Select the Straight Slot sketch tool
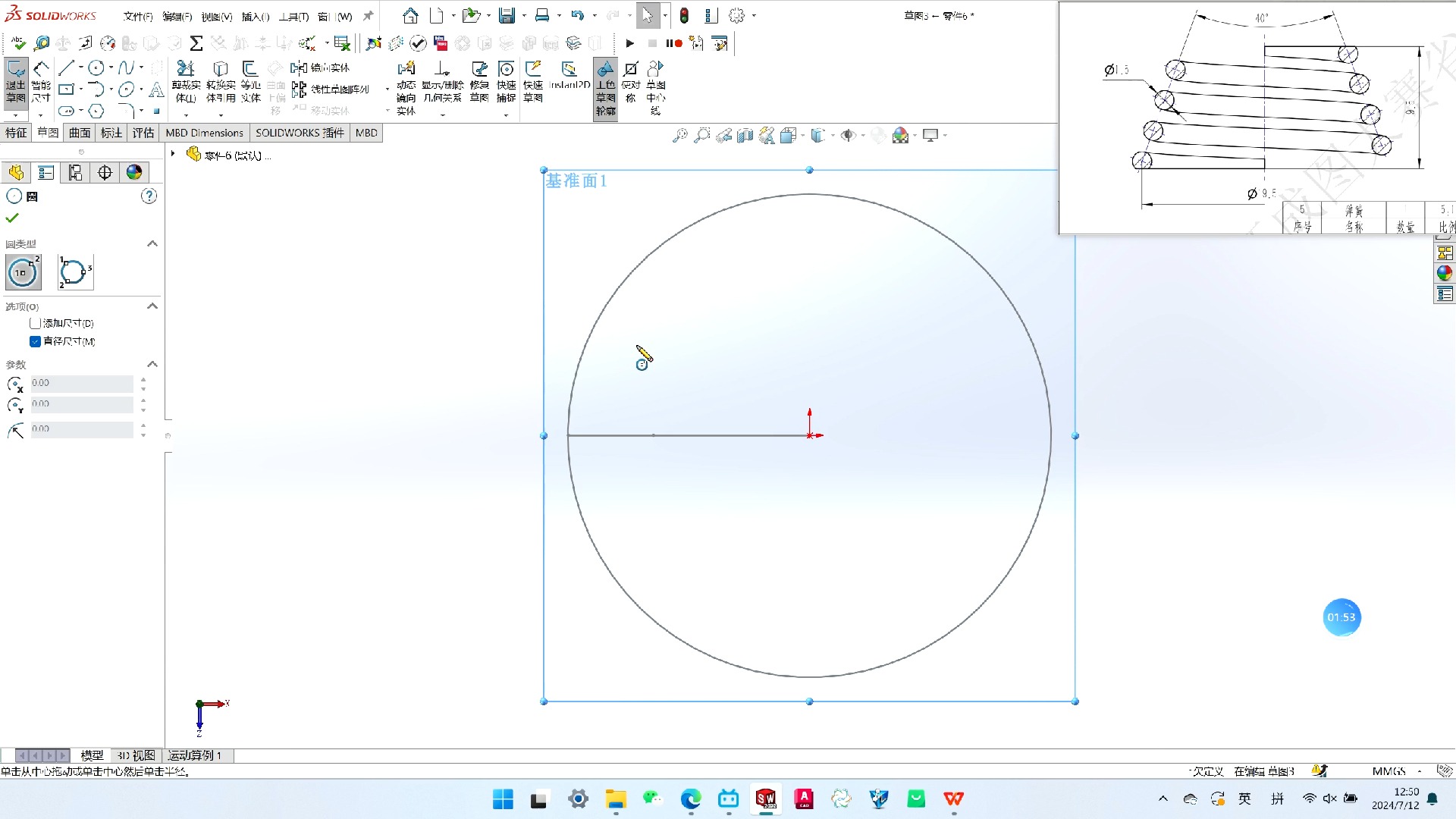The image size is (1456, 819). pyautogui.click(x=66, y=111)
